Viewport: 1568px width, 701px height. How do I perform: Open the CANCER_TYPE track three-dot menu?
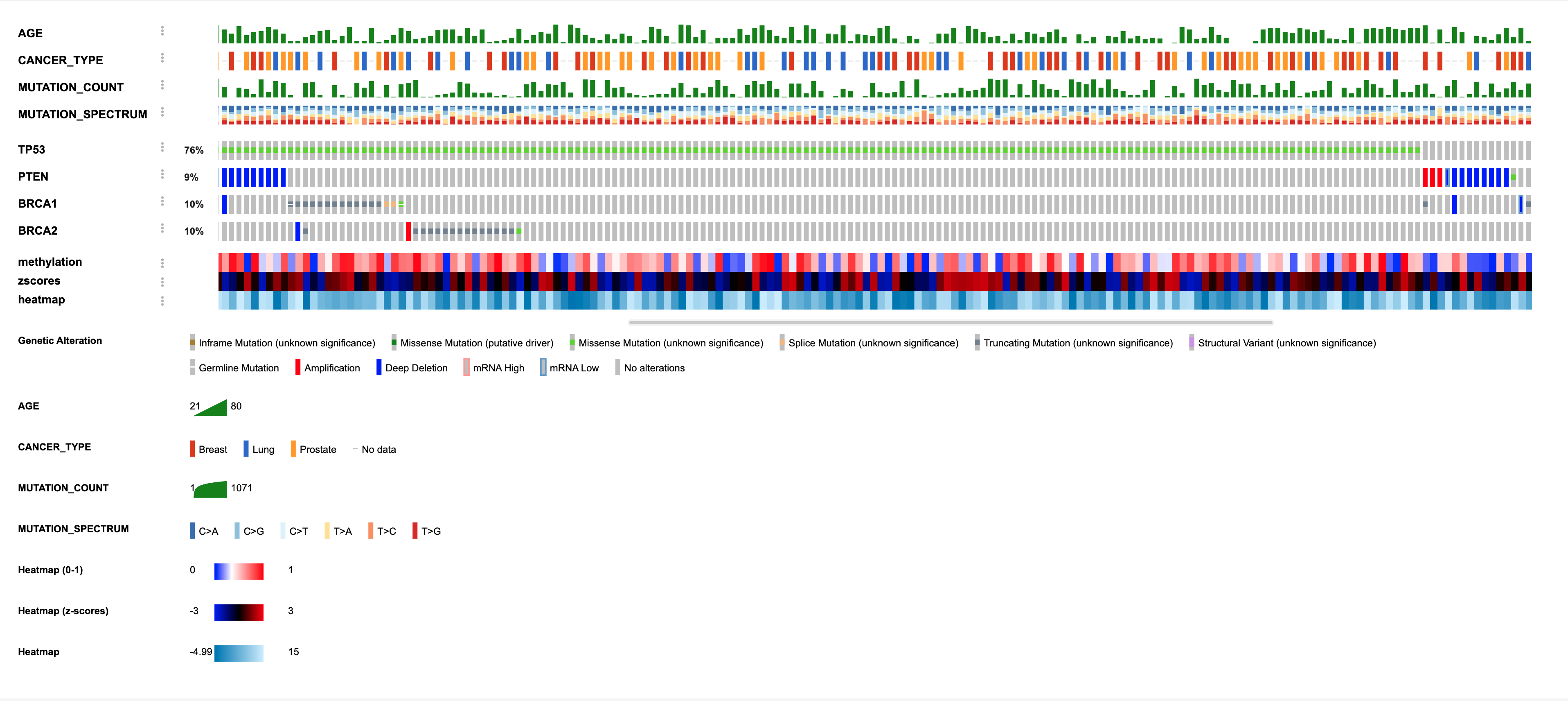pyautogui.click(x=162, y=58)
